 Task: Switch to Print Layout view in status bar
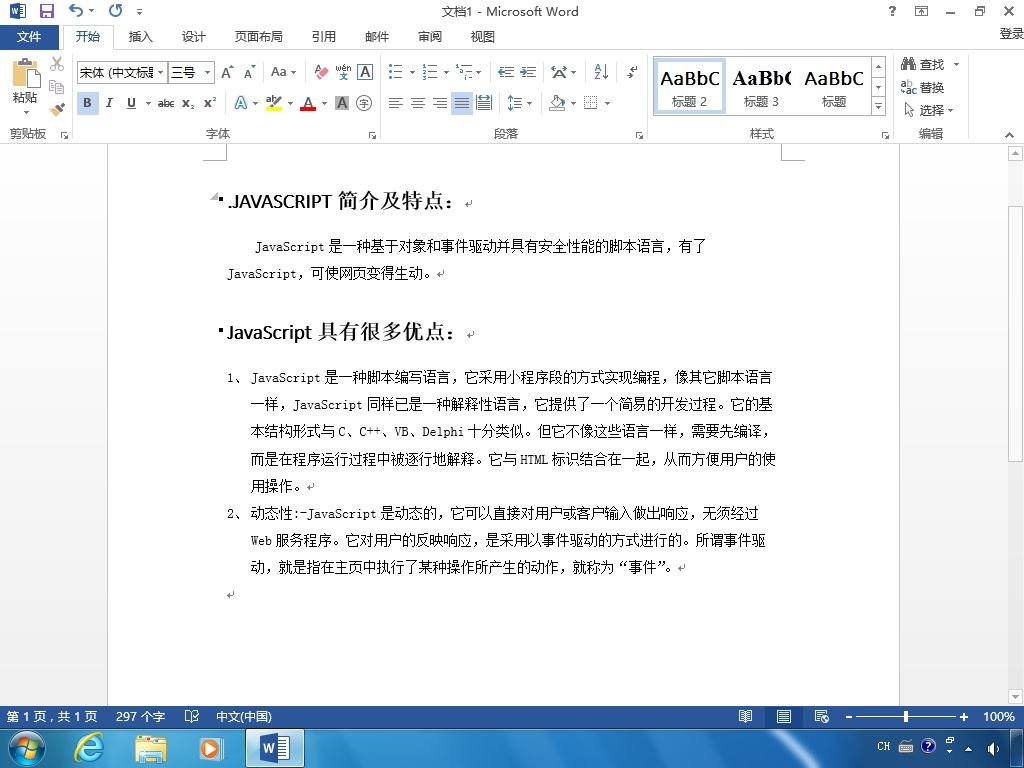[x=784, y=716]
